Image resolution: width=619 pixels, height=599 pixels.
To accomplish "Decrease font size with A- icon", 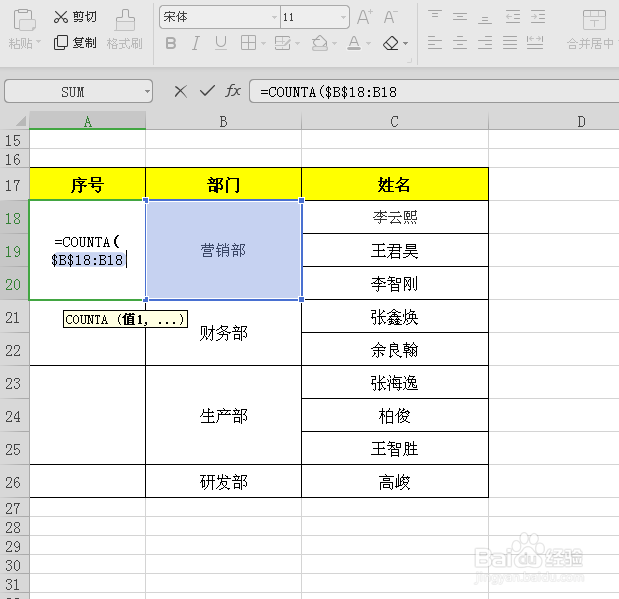I will [x=390, y=17].
